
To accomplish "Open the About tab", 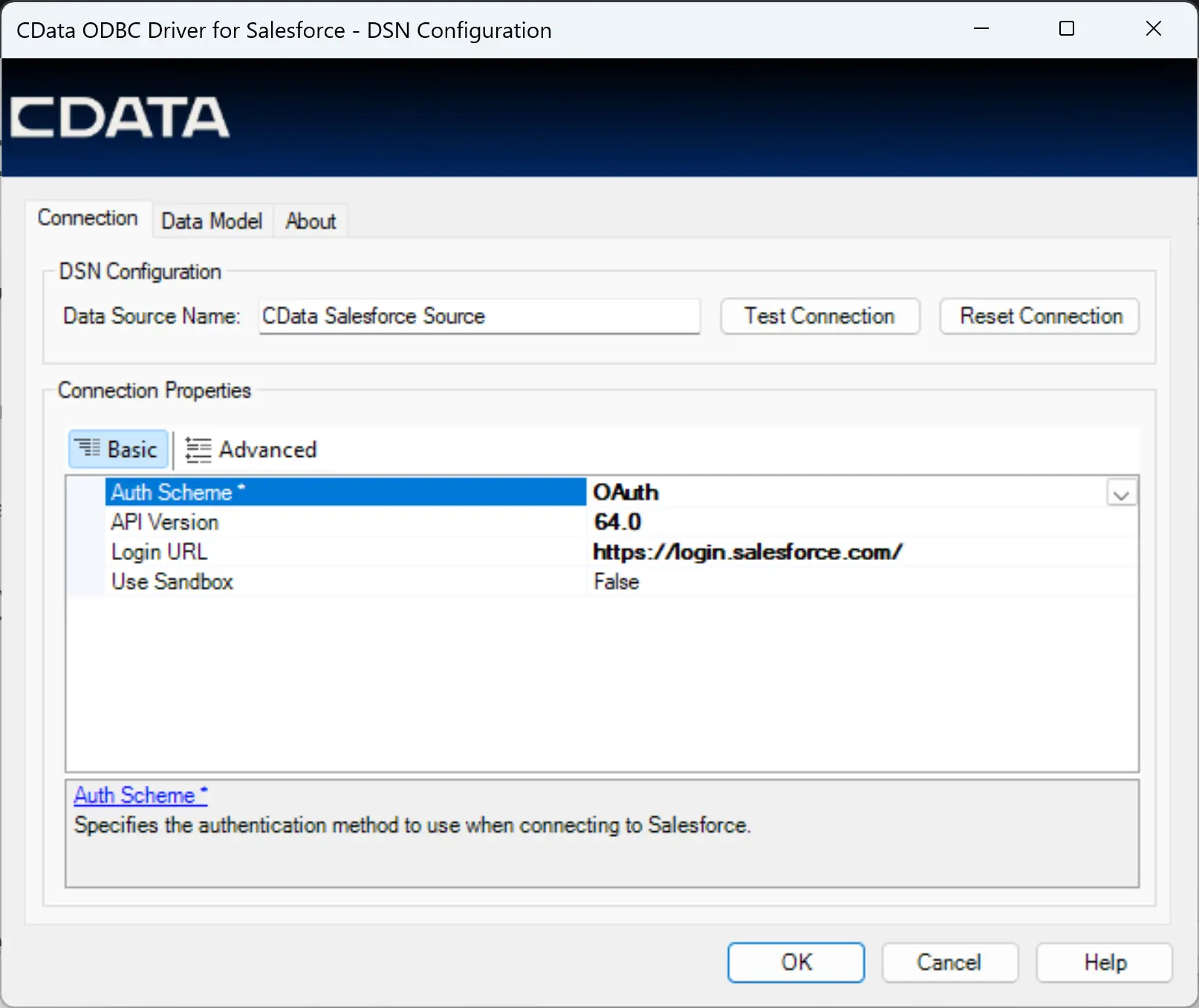I will coord(311,221).
